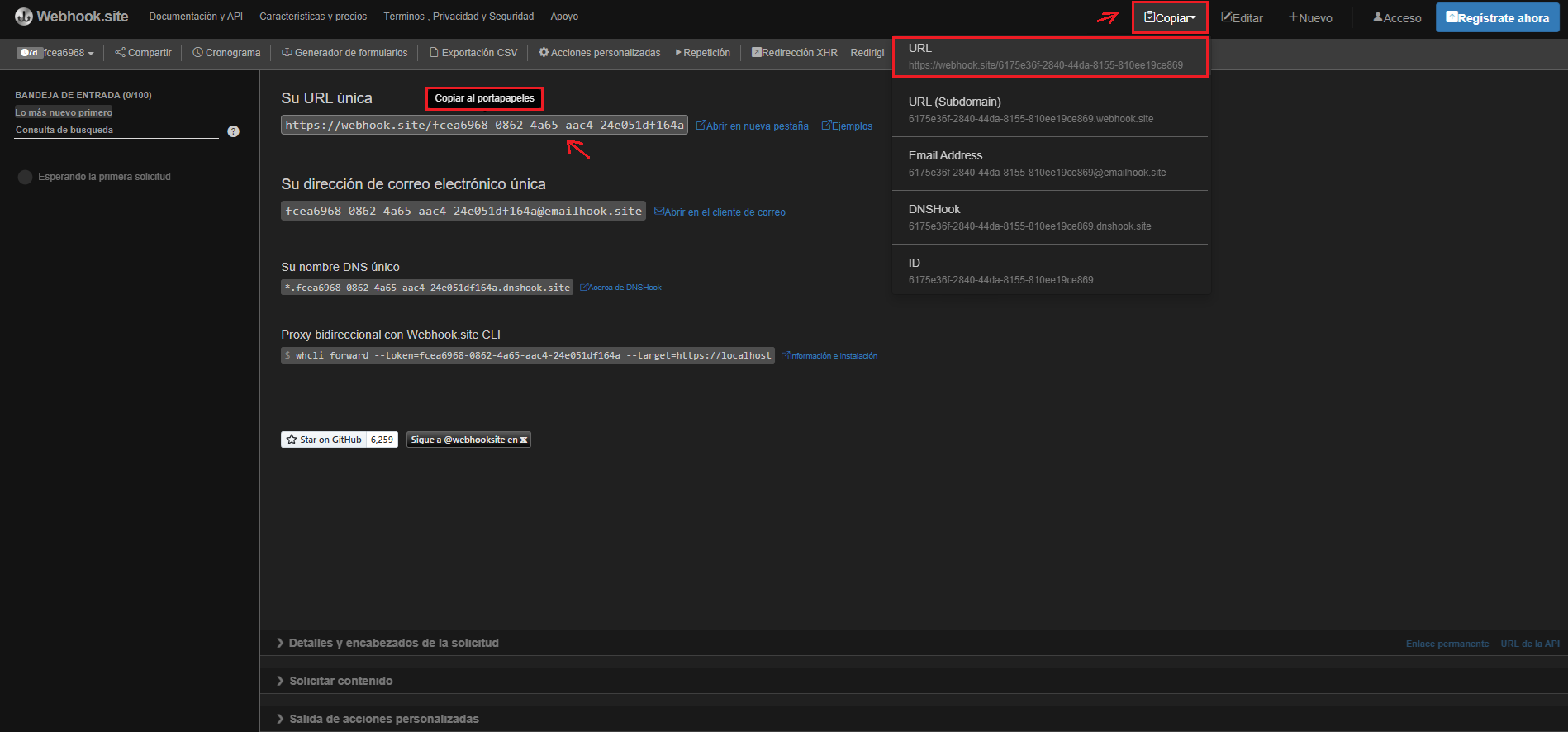Open the Compartir share option
This screenshot has width=1568, height=732.
point(143,53)
